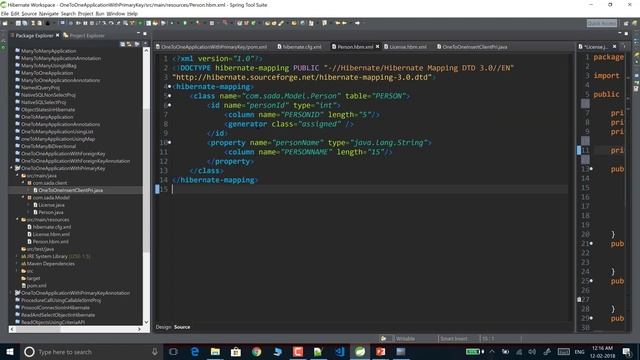640x360 pixels.
Task: Close the License.java editor tab on right
Action: 614,47
